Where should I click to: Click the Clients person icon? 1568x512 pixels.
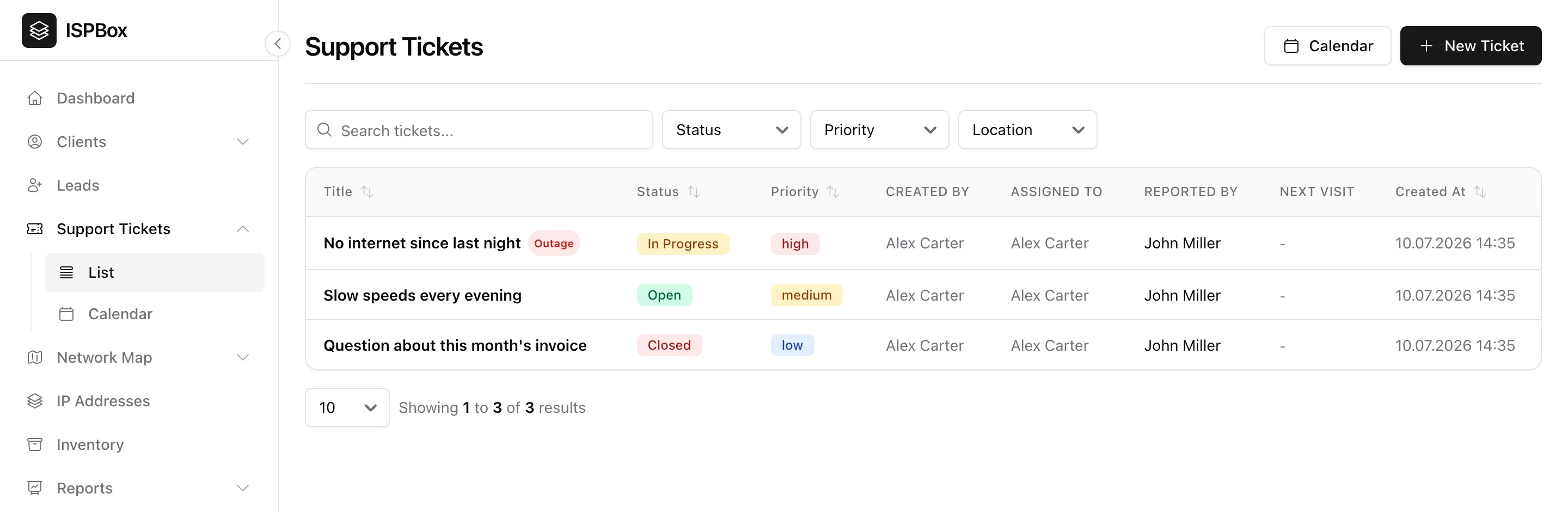35,142
